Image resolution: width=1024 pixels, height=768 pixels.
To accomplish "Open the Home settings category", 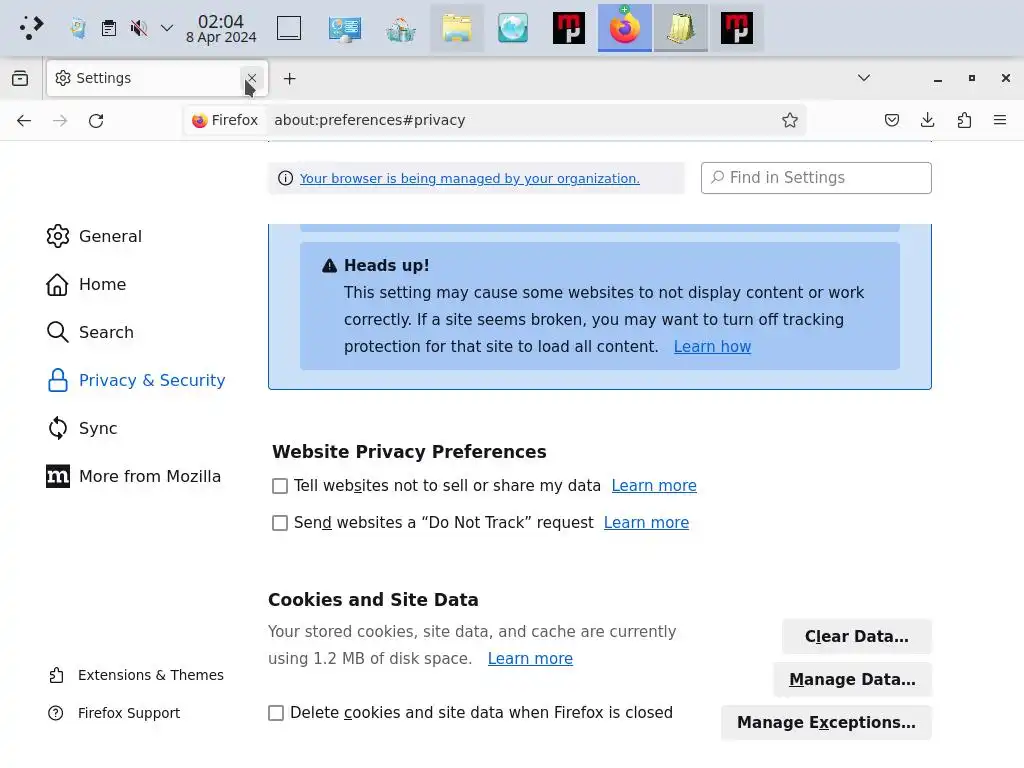I will click(86, 284).
